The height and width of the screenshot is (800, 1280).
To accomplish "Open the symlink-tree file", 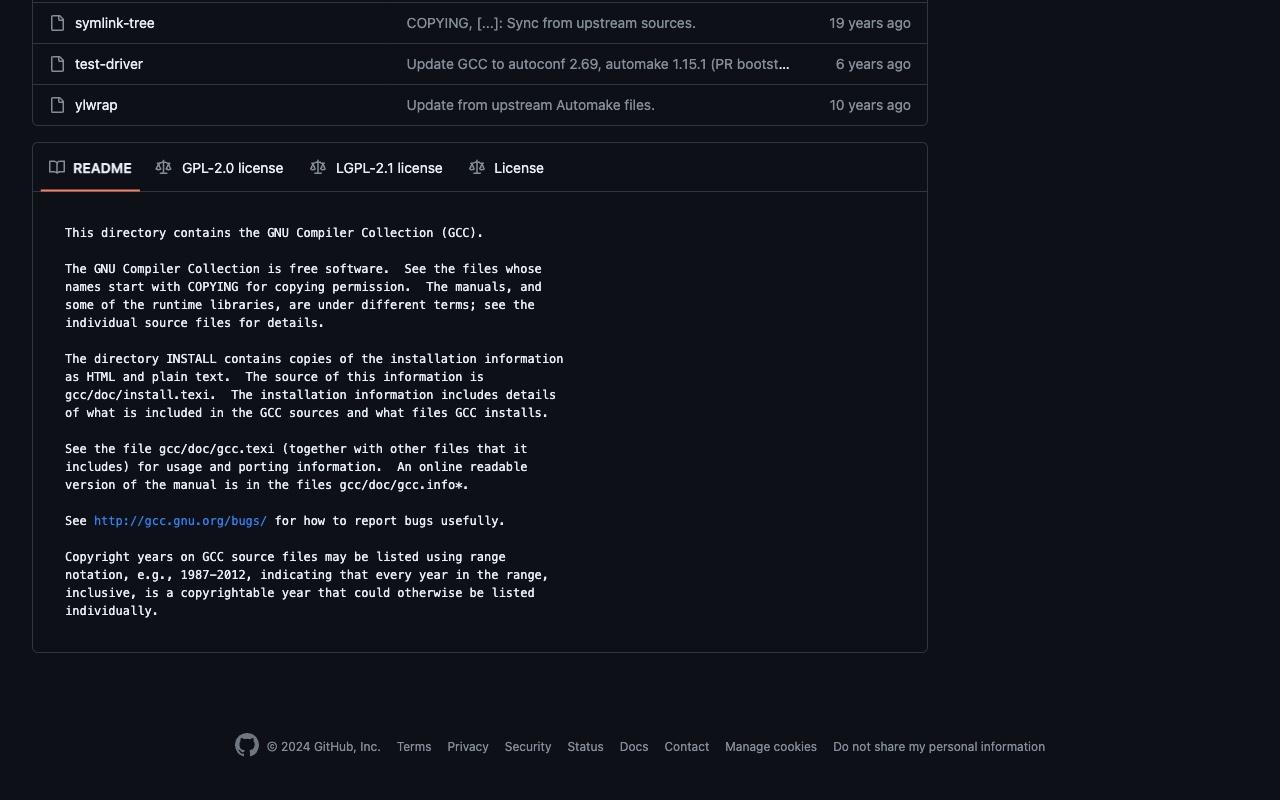I will coord(115,23).
